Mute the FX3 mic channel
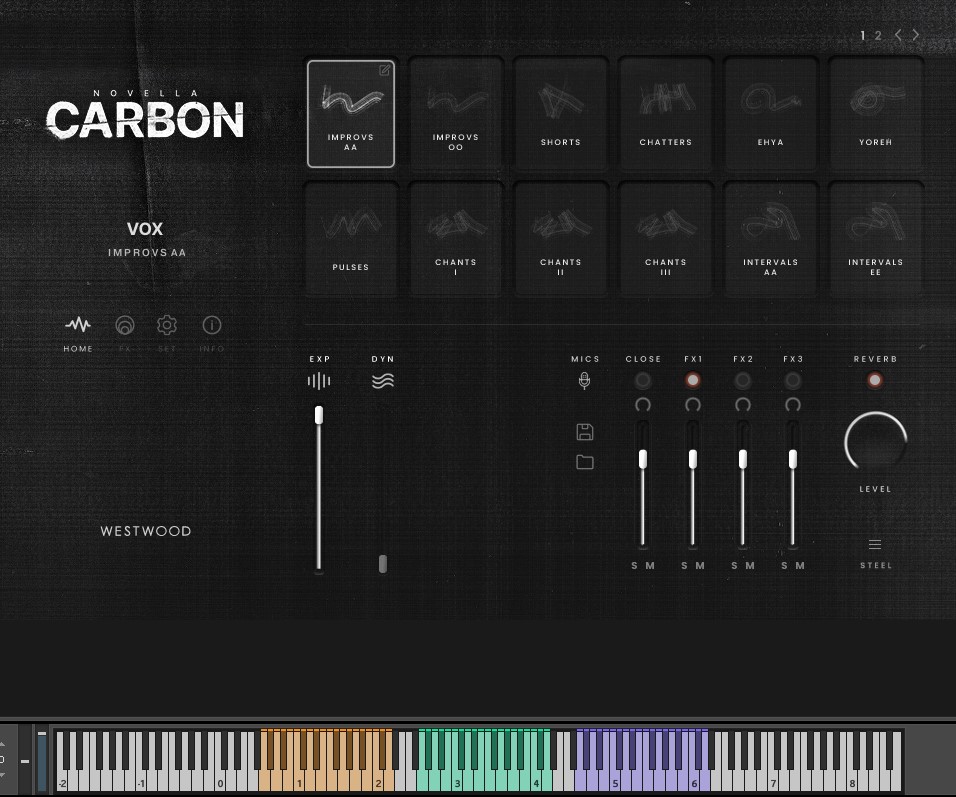The height and width of the screenshot is (797, 956). 799,565
